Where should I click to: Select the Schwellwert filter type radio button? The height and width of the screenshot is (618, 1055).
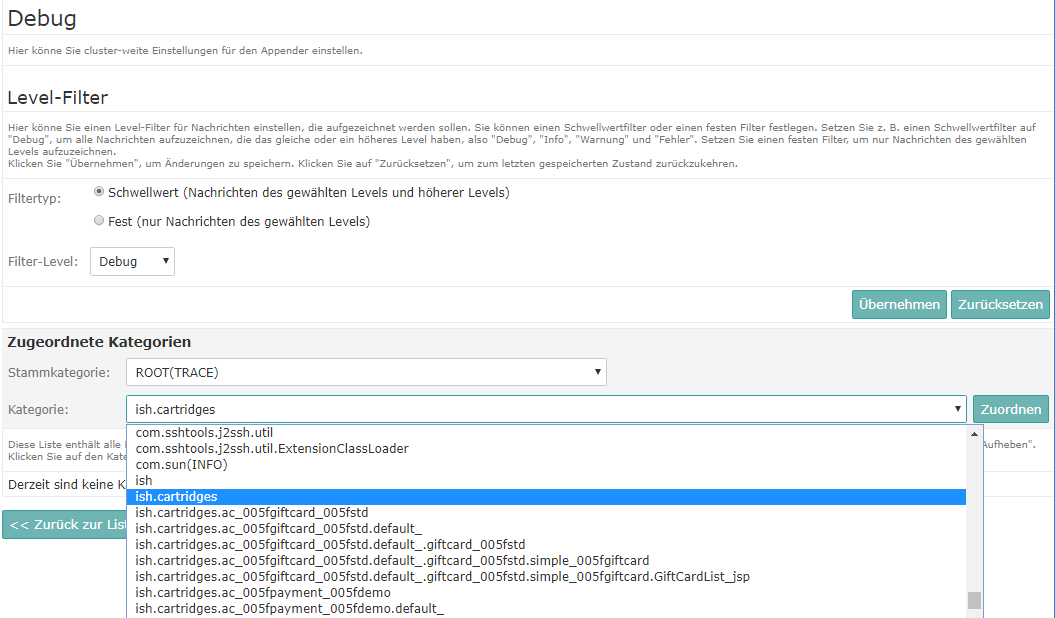click(x=99, y=191)
